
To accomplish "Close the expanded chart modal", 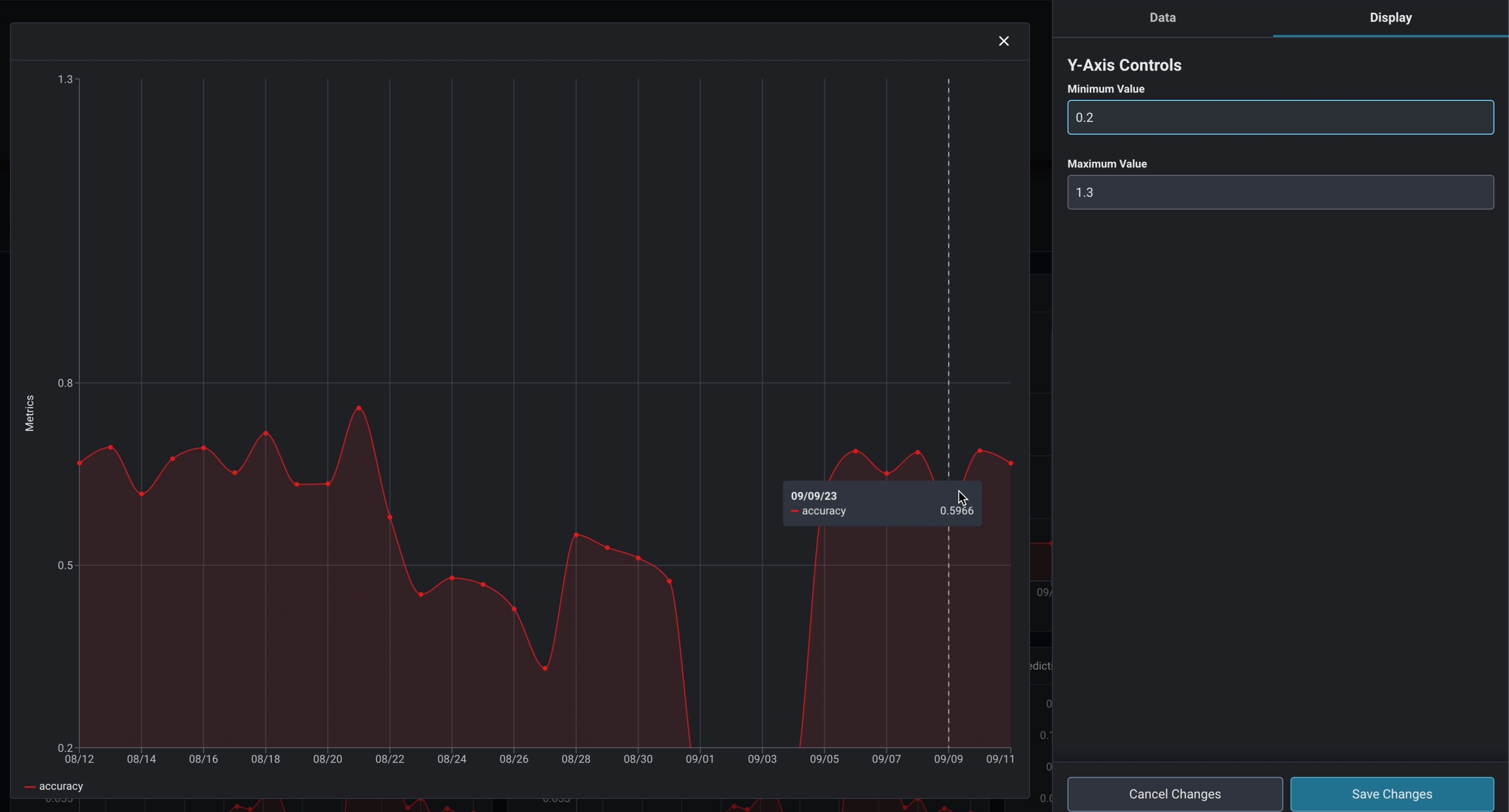I will 1003,41.
